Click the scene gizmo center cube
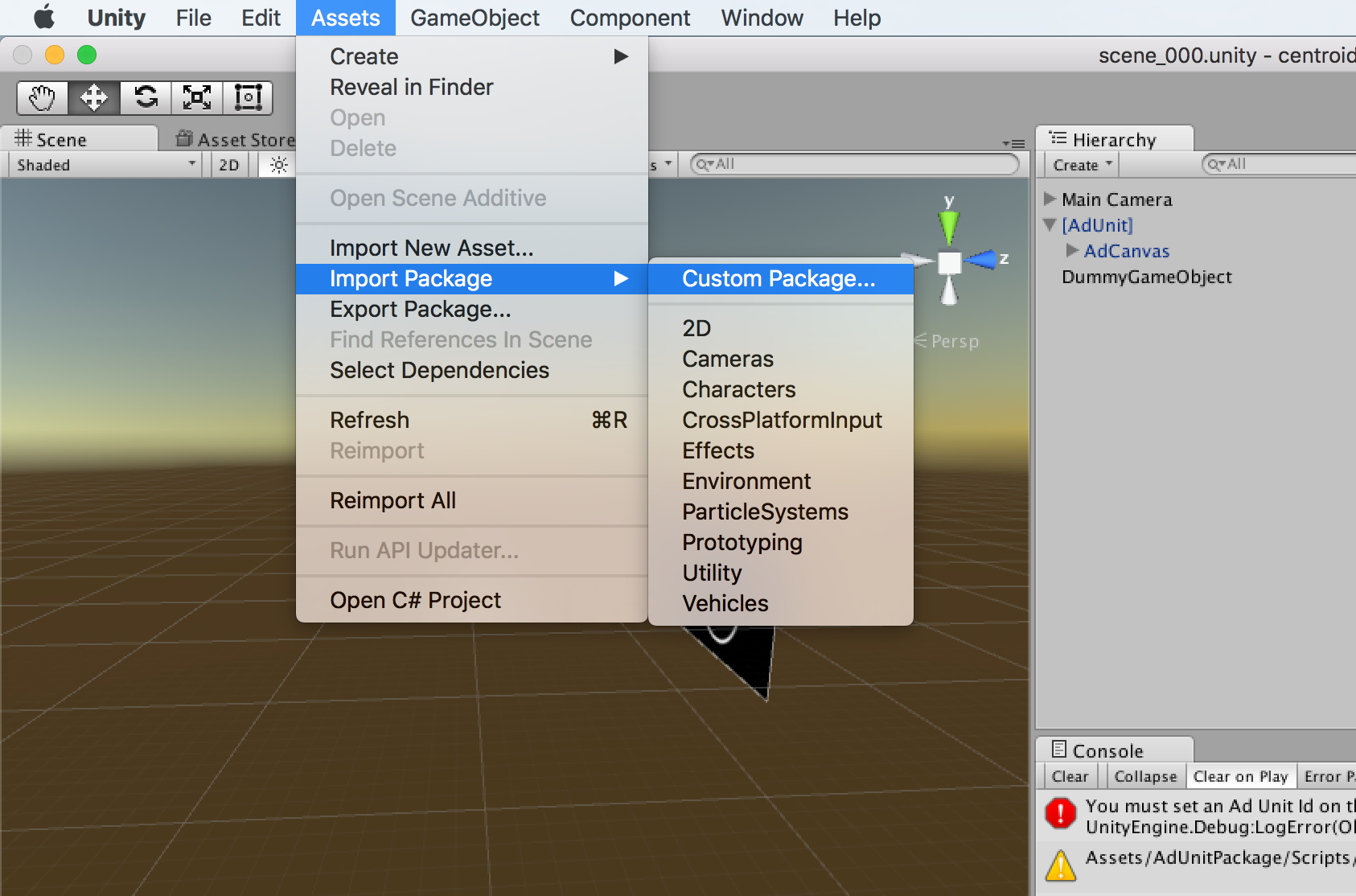Viewport: 1356px width, 896px height. [950, 262]
